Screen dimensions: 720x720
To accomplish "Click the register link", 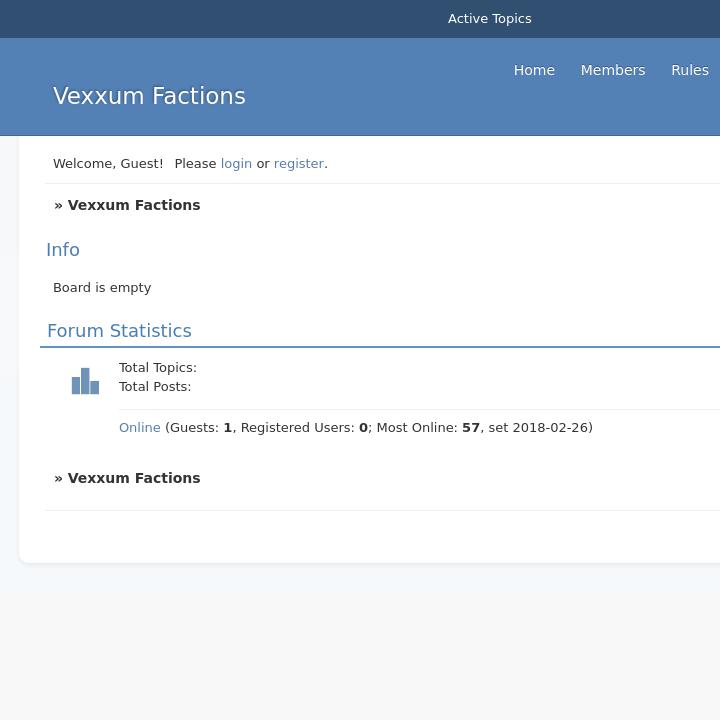I will coord(299,164).
